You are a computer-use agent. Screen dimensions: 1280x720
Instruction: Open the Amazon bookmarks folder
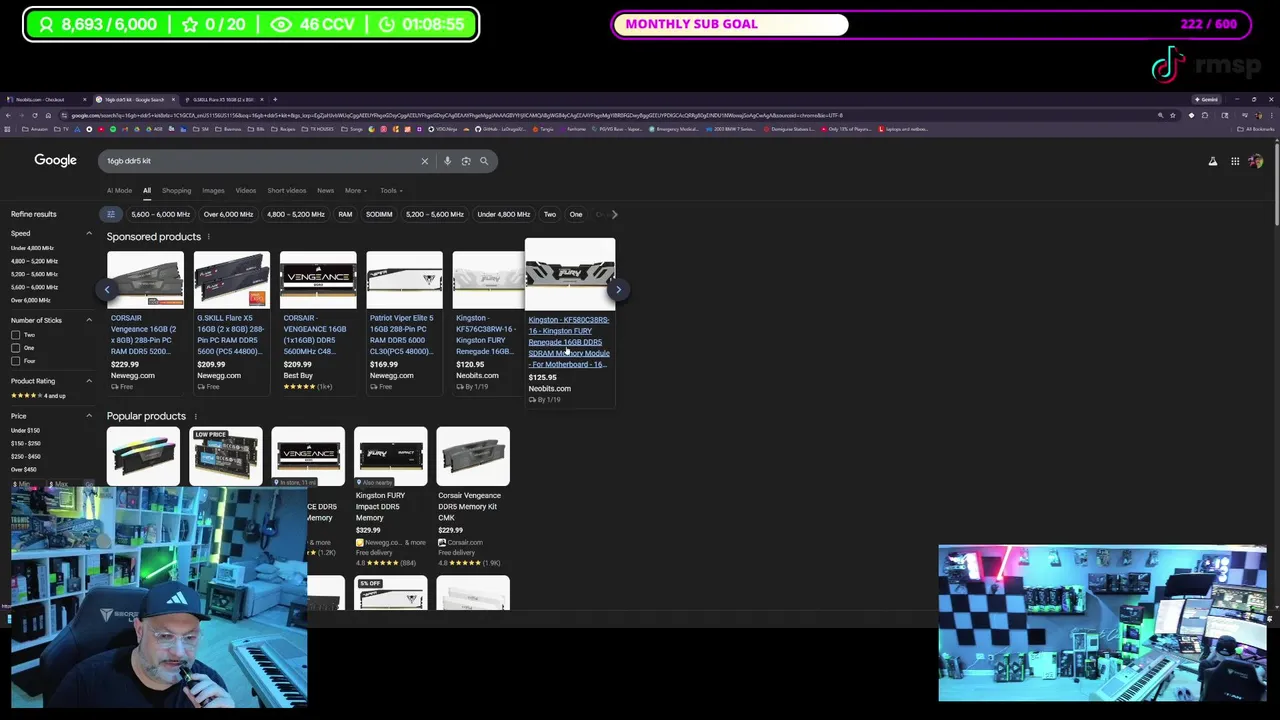click(36, 129)
